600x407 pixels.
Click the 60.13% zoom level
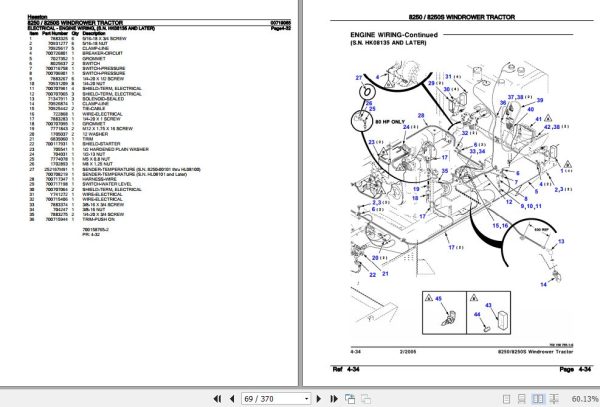click(585, 399)
